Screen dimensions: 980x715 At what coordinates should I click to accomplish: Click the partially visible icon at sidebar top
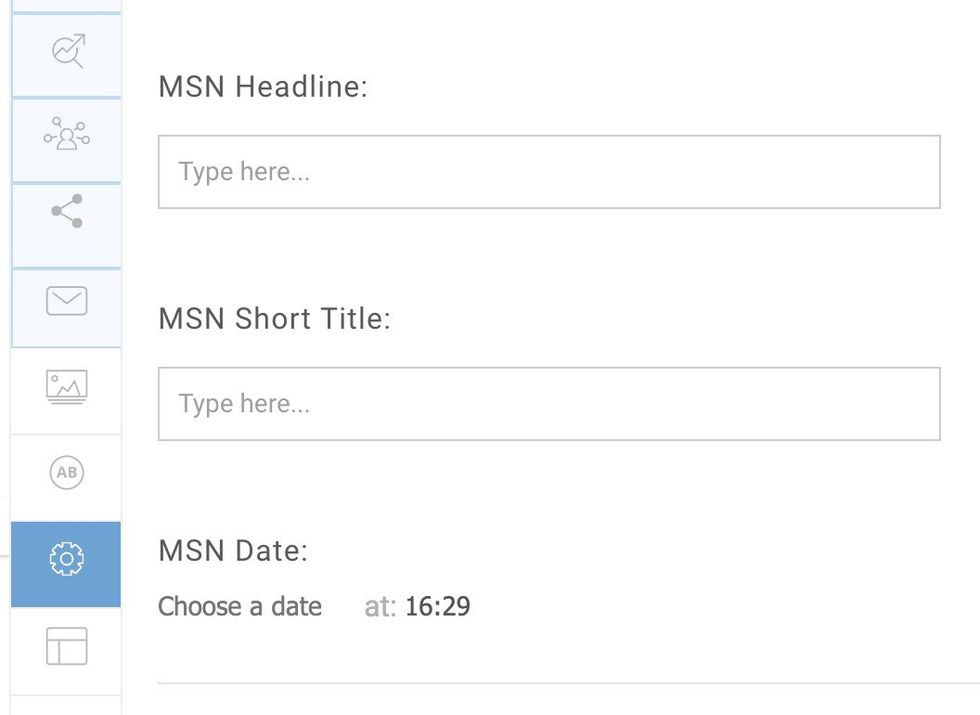coord(66,5)
